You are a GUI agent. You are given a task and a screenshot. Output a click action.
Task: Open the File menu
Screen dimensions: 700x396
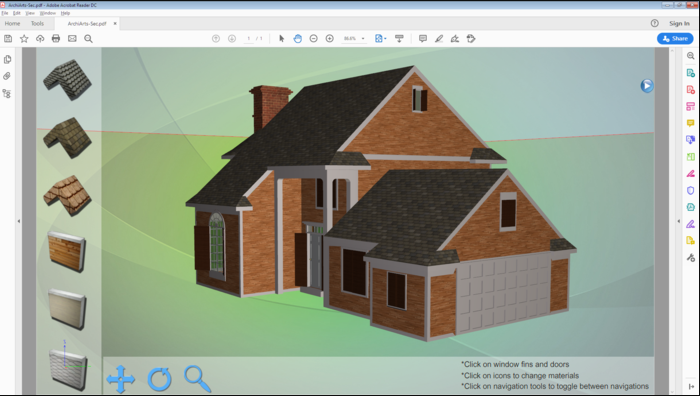pyautogui.click(x=5, y=13)
